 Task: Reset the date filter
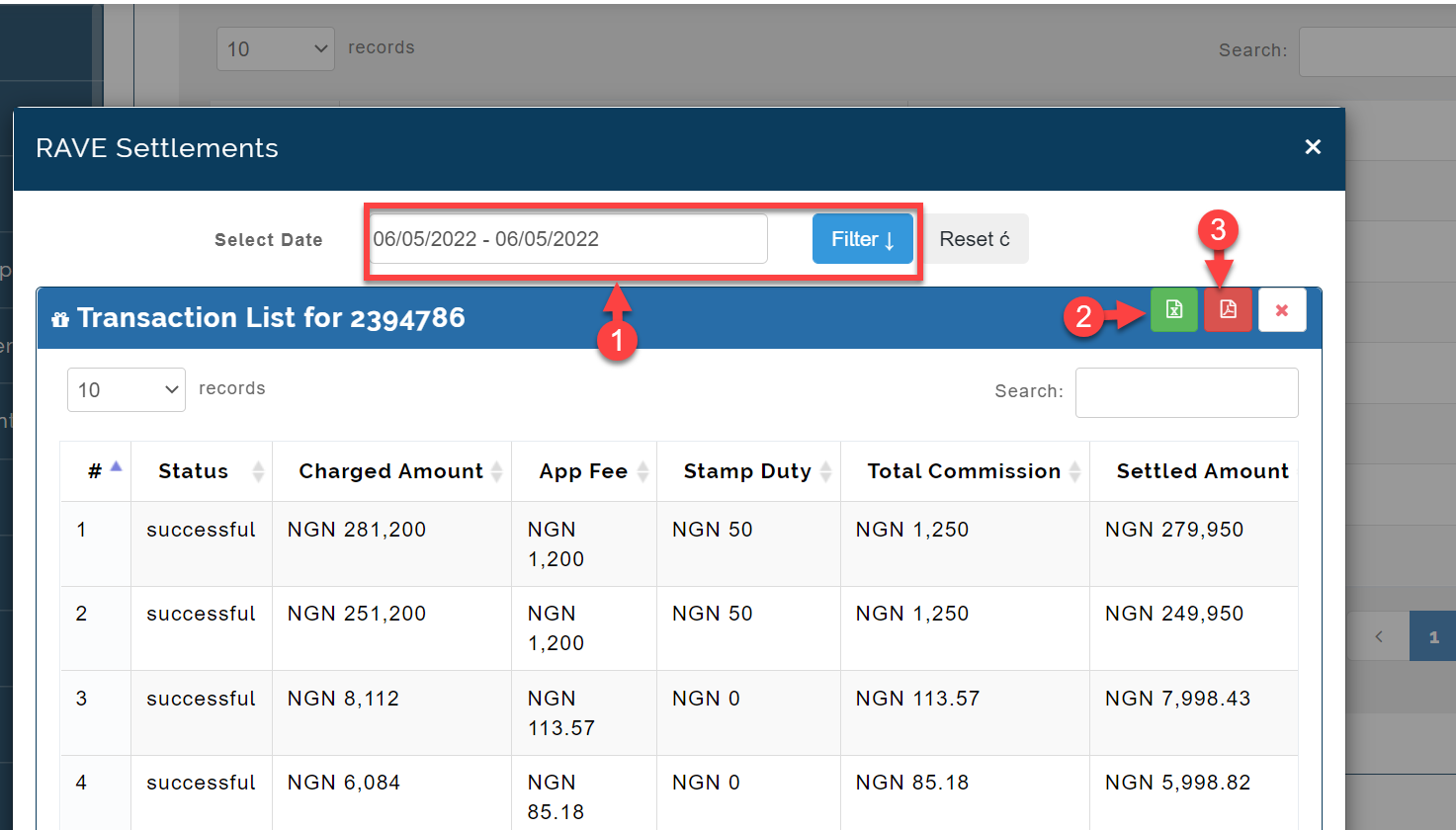975,239
